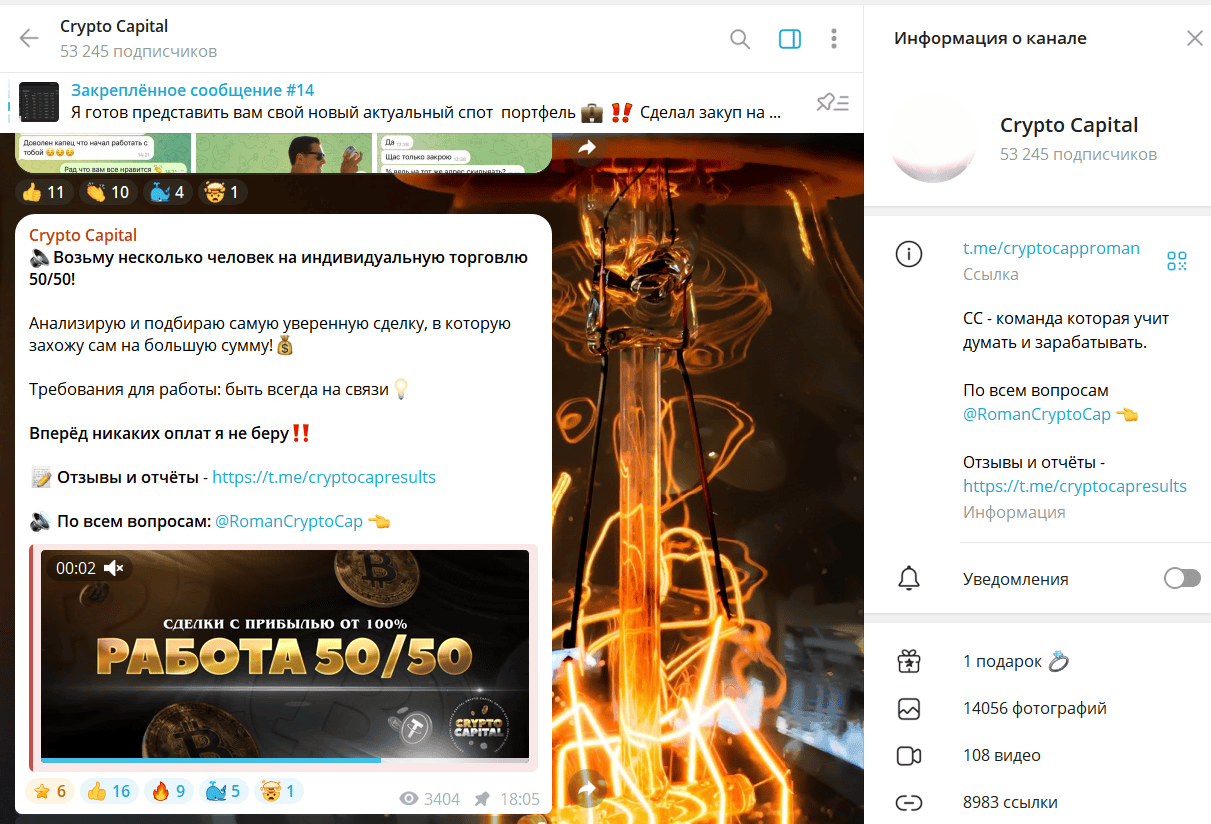Screen dimensions: 1211x824
Task: Open 14056 фотографий shared photos
Action: tap(1037, 708)
